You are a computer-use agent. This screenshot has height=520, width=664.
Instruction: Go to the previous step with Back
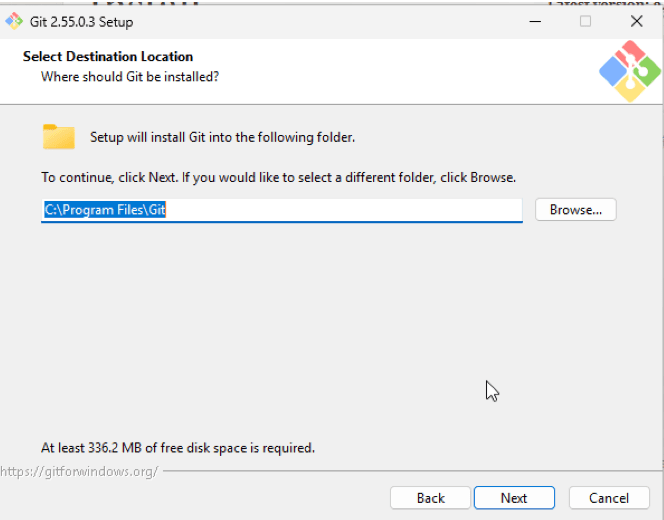pos(430,498)
